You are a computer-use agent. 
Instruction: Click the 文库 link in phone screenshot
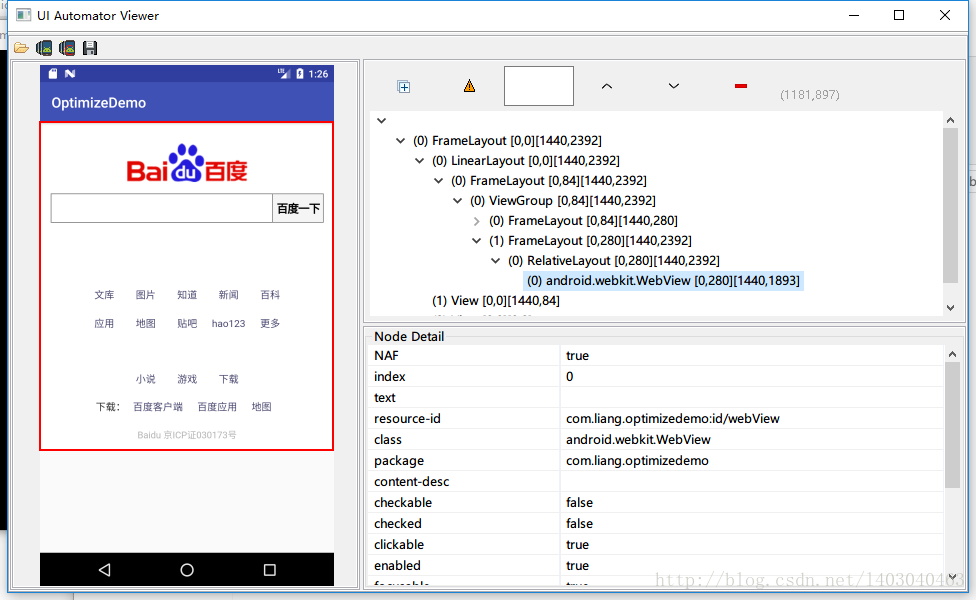tap(104, 295)
